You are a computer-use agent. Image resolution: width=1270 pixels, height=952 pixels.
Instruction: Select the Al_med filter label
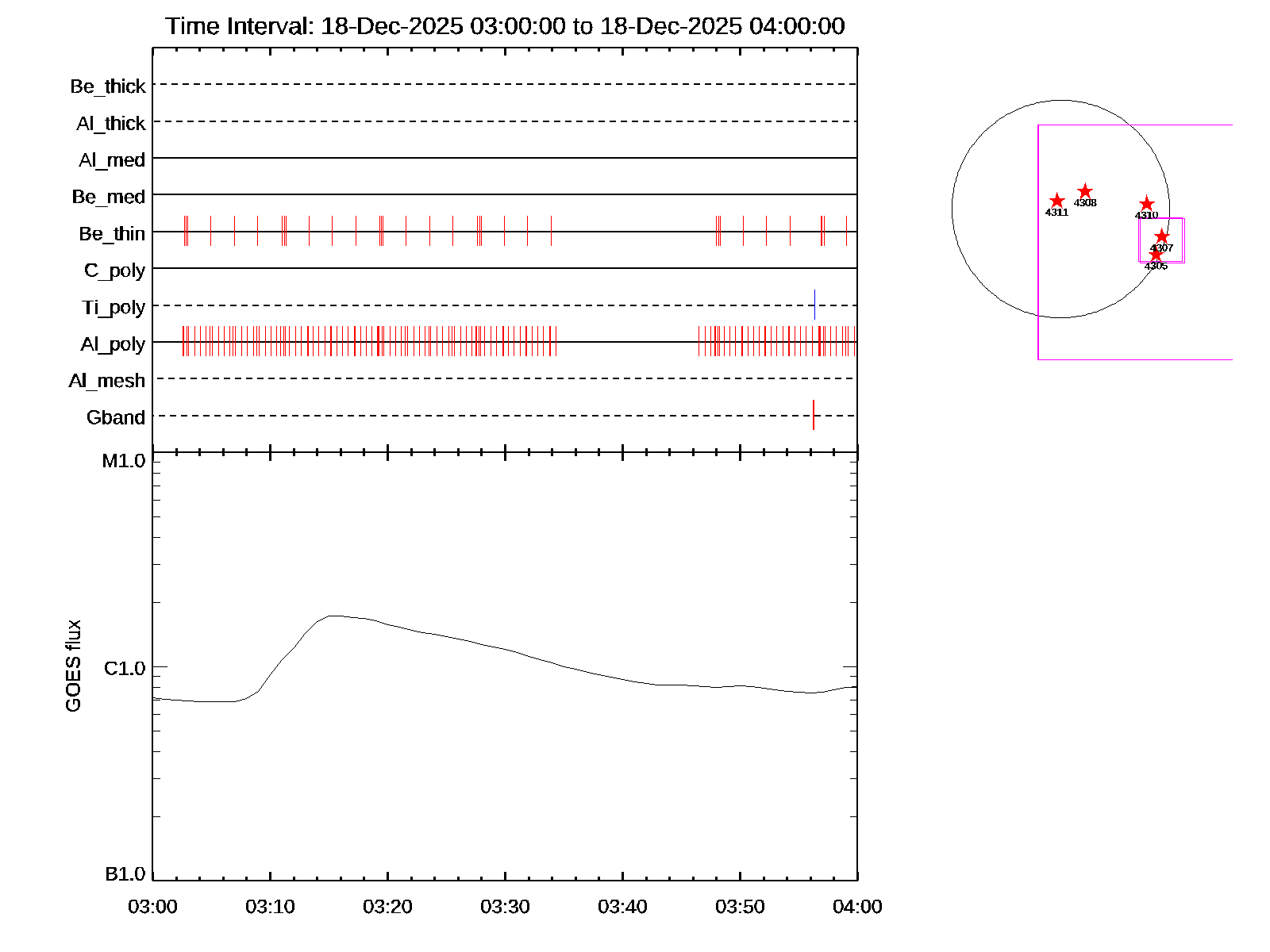point(112,160)
